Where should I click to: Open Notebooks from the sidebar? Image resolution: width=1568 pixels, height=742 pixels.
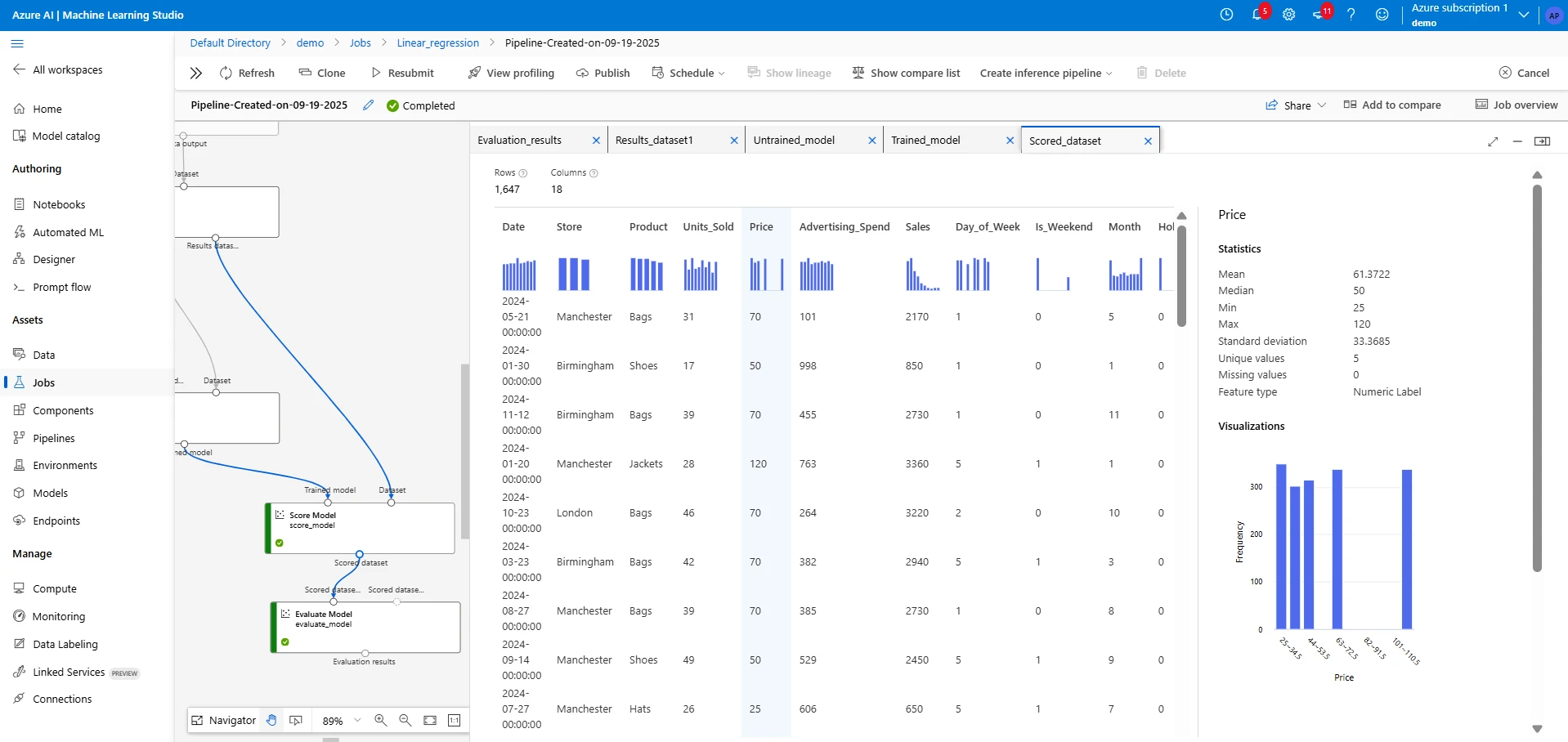(x=59, y=204)
